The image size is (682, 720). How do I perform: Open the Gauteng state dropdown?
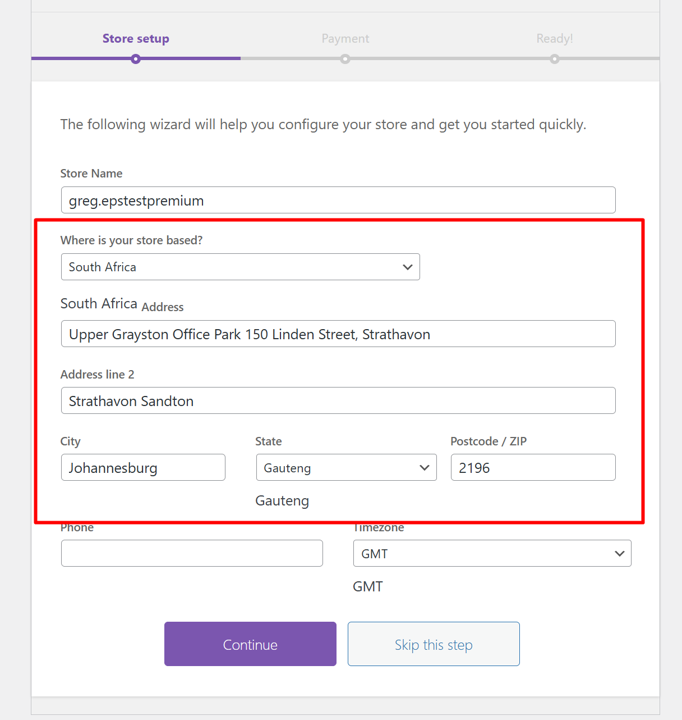346,467
